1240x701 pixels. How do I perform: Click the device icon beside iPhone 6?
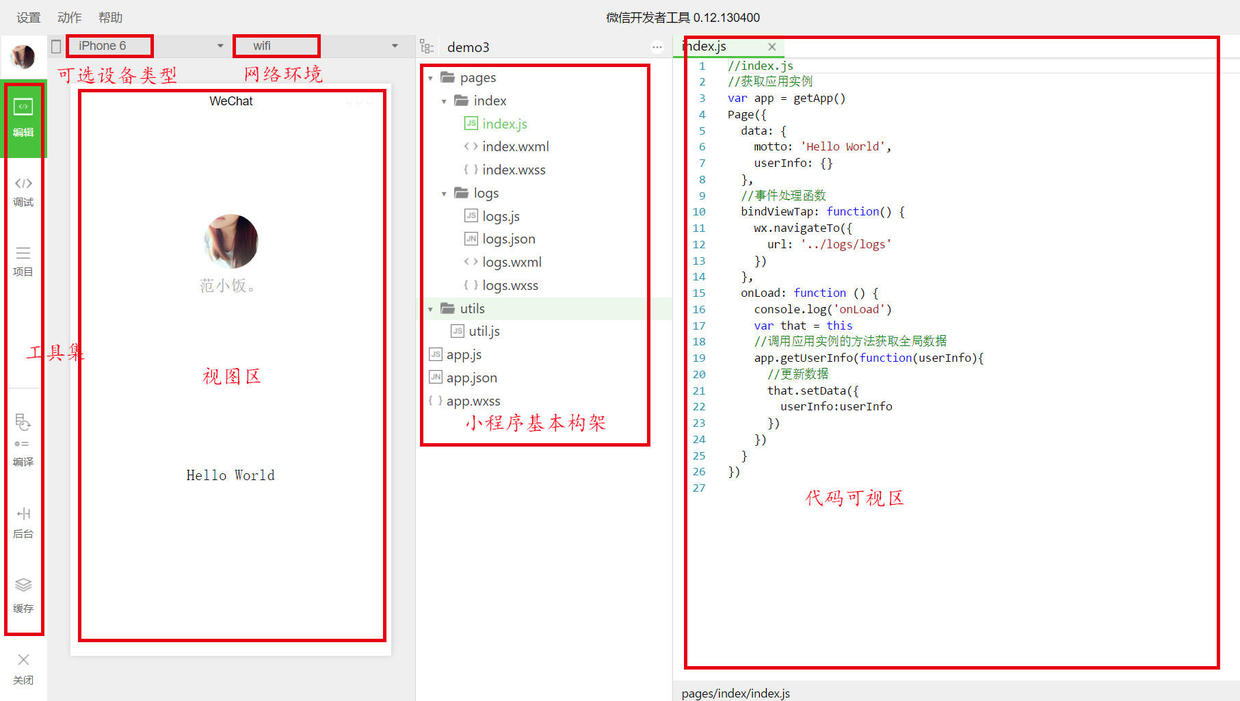click(x=56, y=46)
